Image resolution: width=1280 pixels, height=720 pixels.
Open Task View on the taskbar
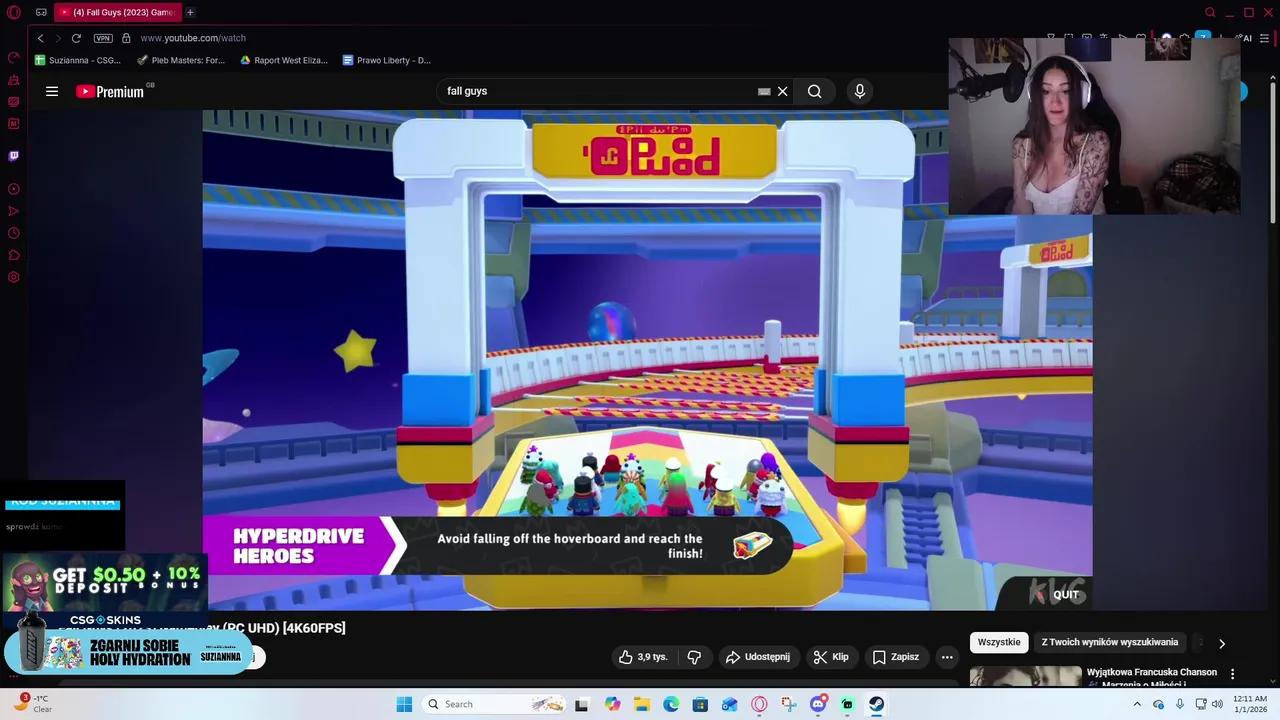point(581,704)
